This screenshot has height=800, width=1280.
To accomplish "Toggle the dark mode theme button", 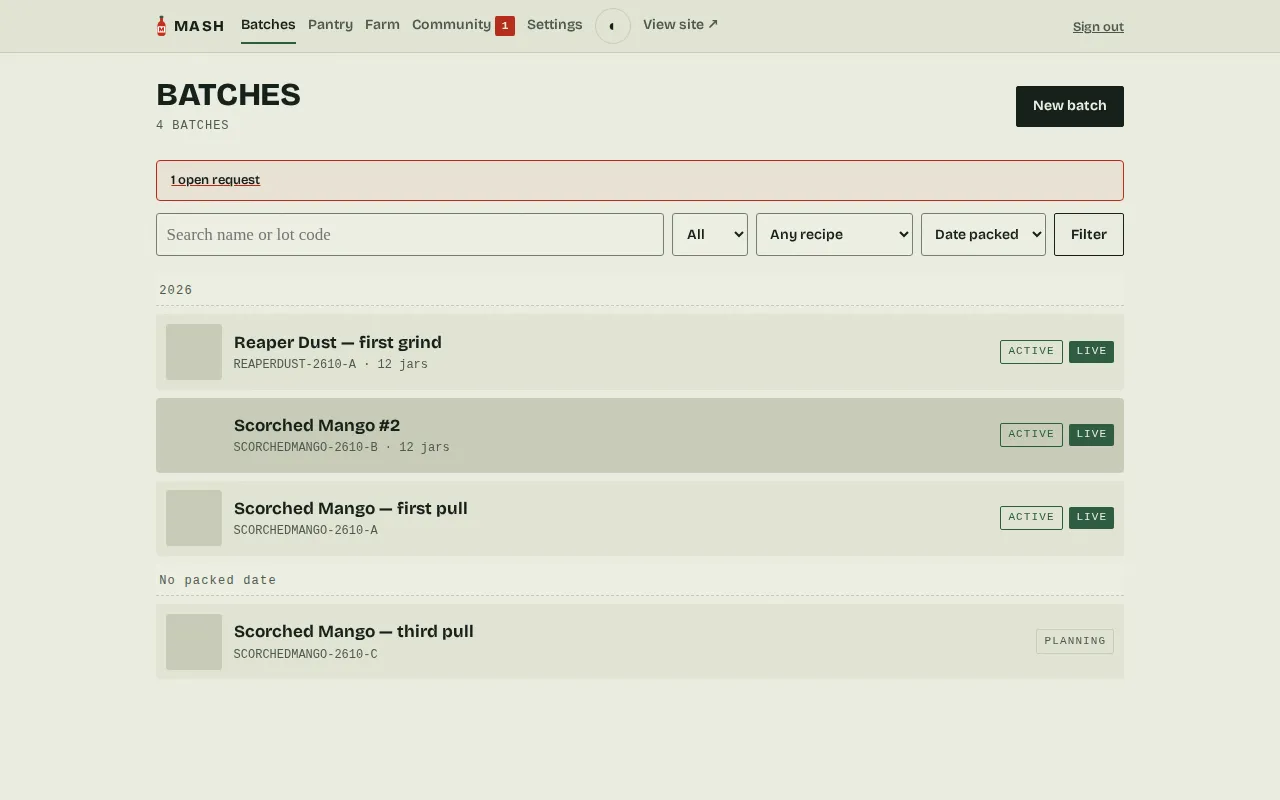I will [613, 26].
